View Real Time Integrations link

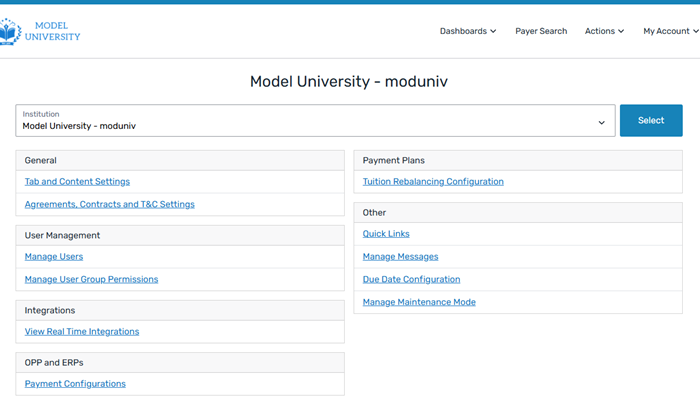[82, 331]
